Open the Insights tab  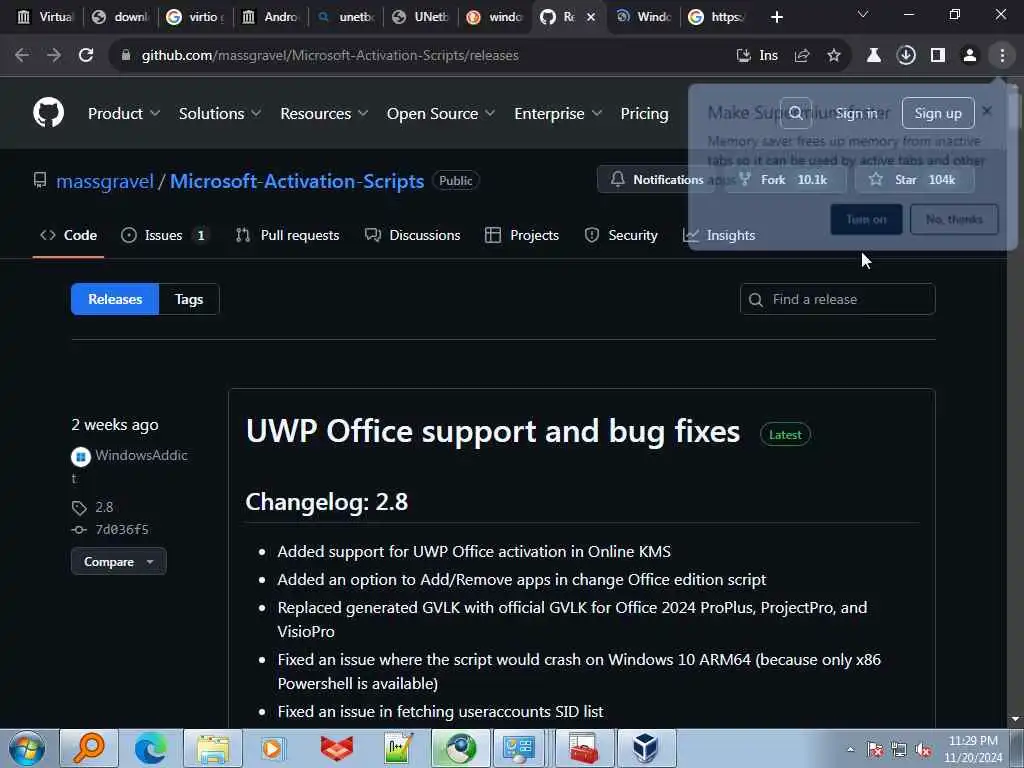click(x=718, y=235)
